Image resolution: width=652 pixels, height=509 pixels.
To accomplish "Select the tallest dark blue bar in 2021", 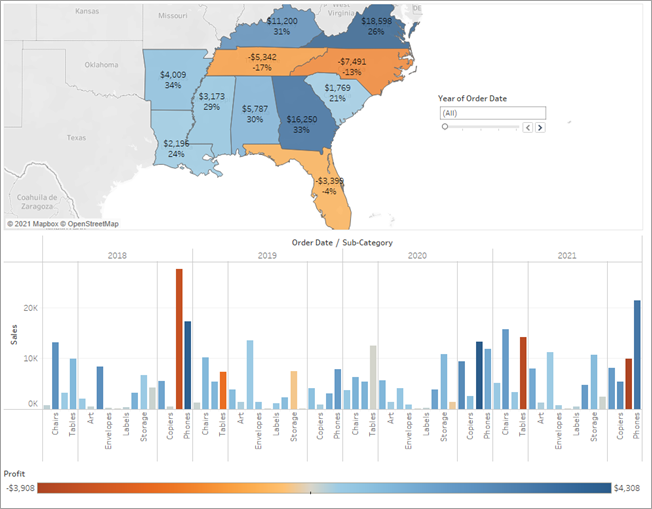I will click(x=637, y=354).
